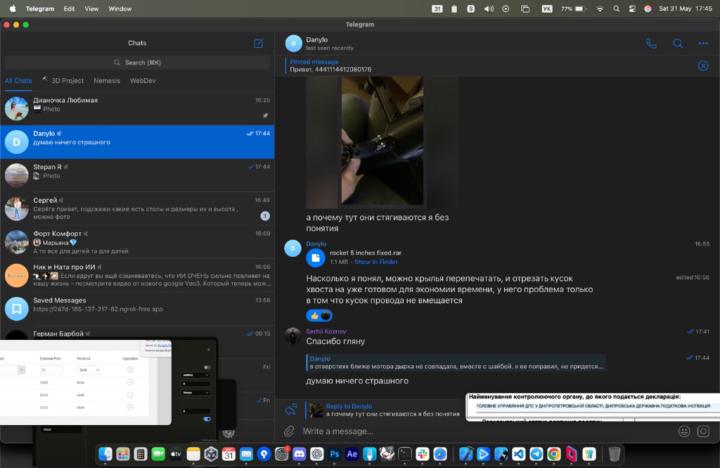Open the video thumbnail in the chat
Screen dimensions: 720x468
382,141
